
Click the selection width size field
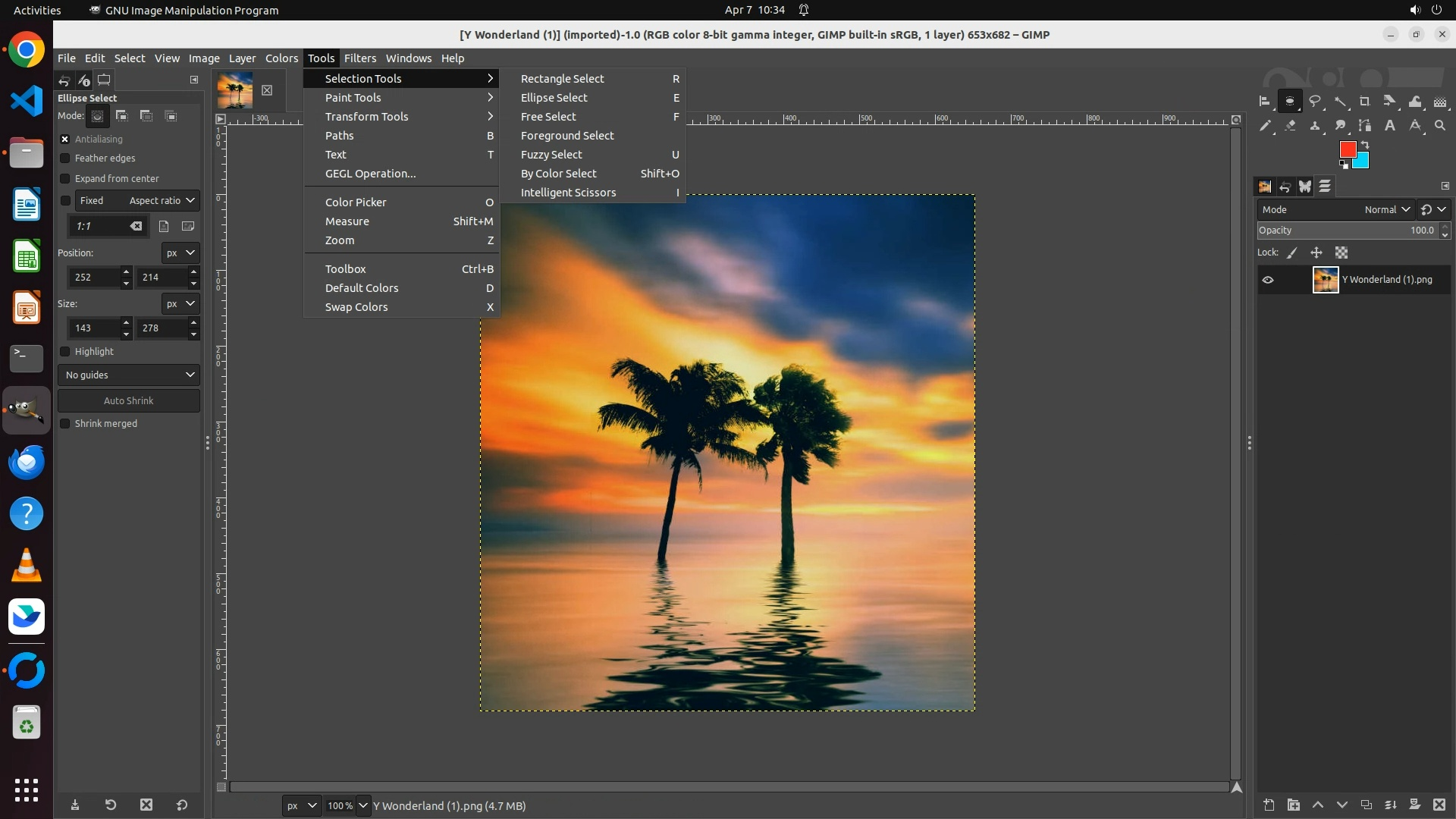point(93,328)
